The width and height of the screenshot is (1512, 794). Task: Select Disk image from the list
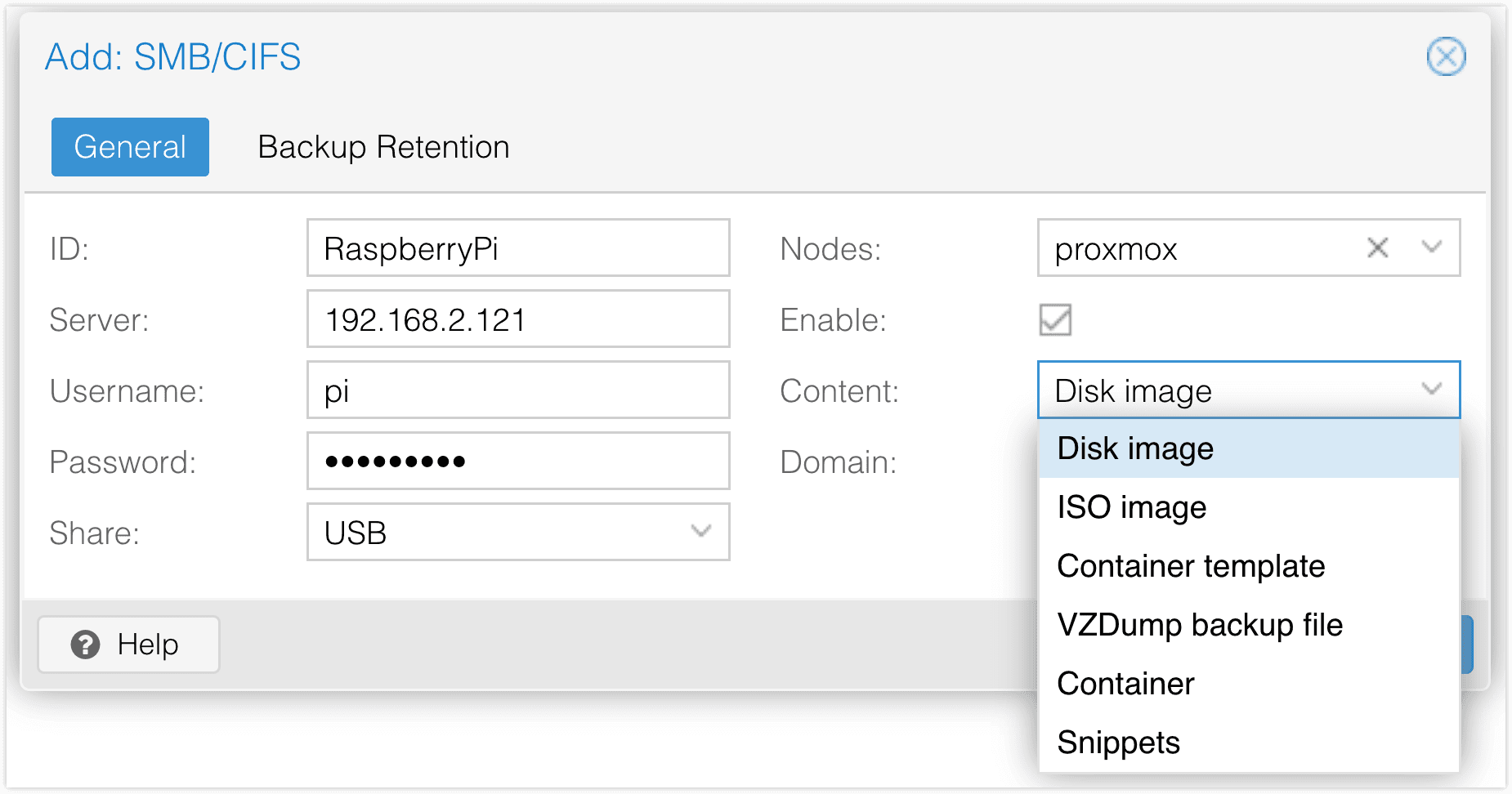1135,448
